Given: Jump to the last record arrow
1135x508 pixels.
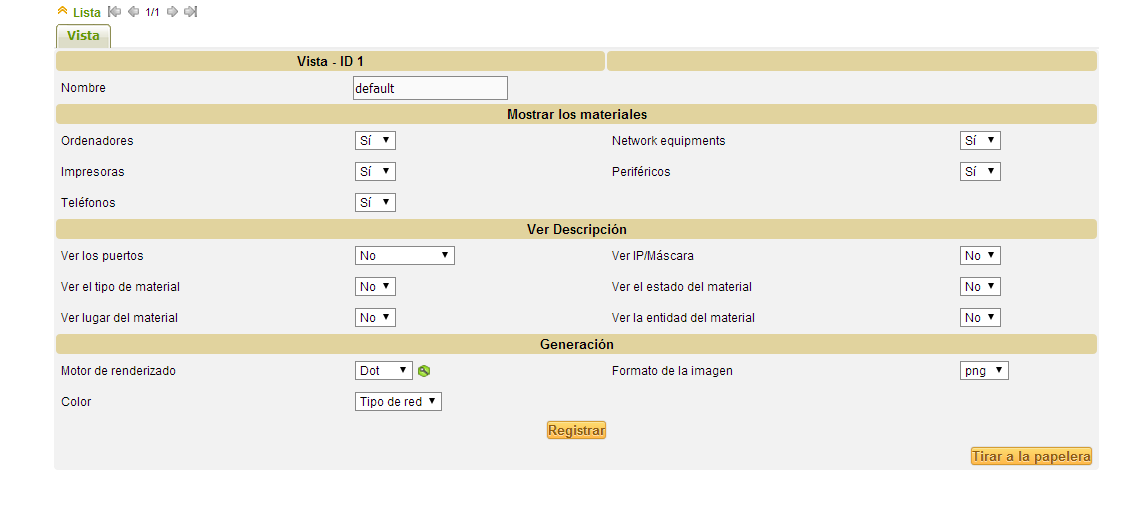Looking at the screenshot, I should pyautogui.click(x=190, y=12).
